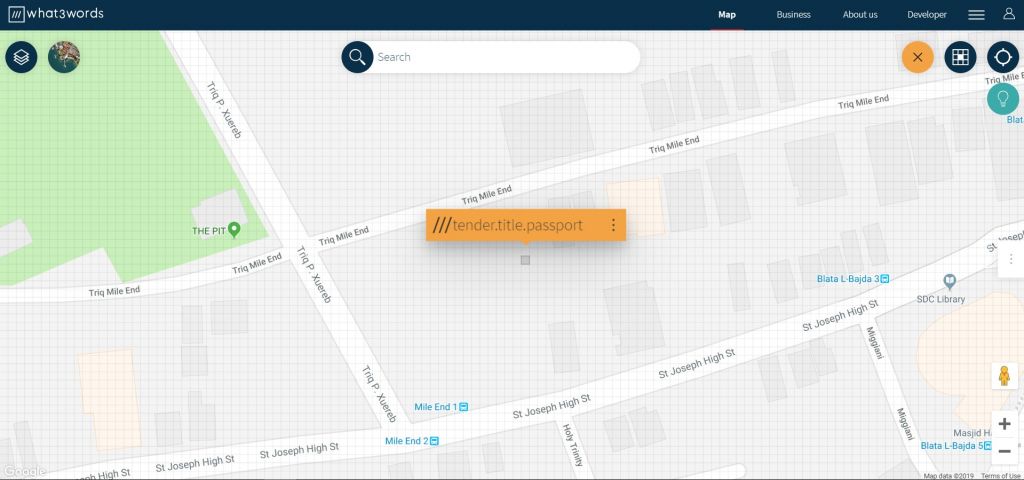
Task: Open the Business menu item
Action: tap(793, 14)
